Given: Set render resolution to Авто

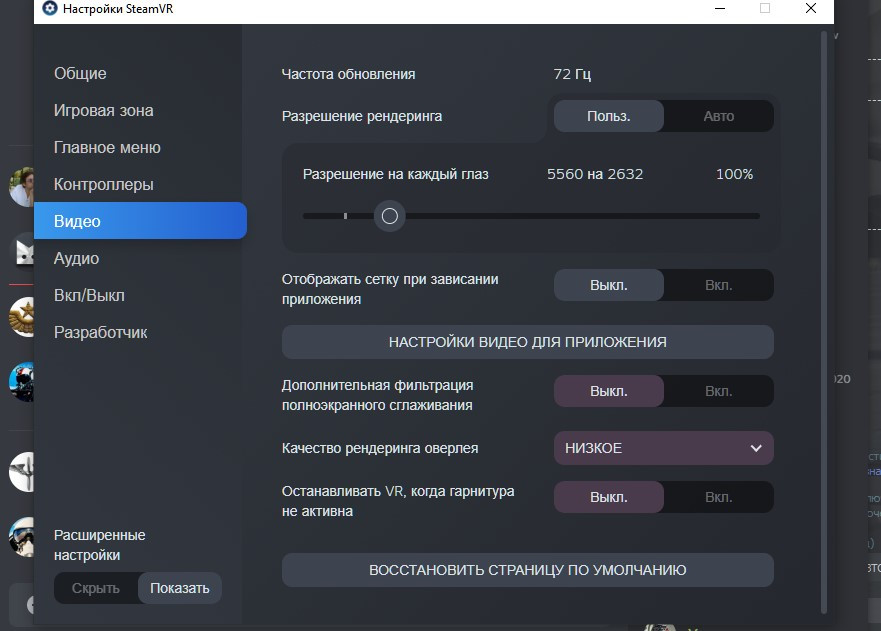Looking at the screenshot, I should click(719, 116).
